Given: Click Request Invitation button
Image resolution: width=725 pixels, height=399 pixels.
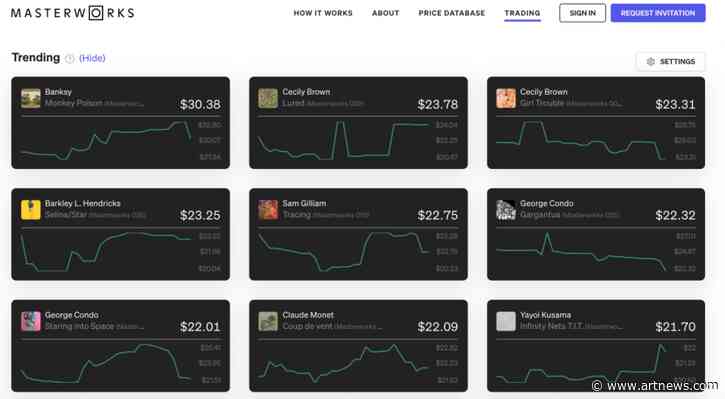Looking at the screenshot, I should 658,13.
